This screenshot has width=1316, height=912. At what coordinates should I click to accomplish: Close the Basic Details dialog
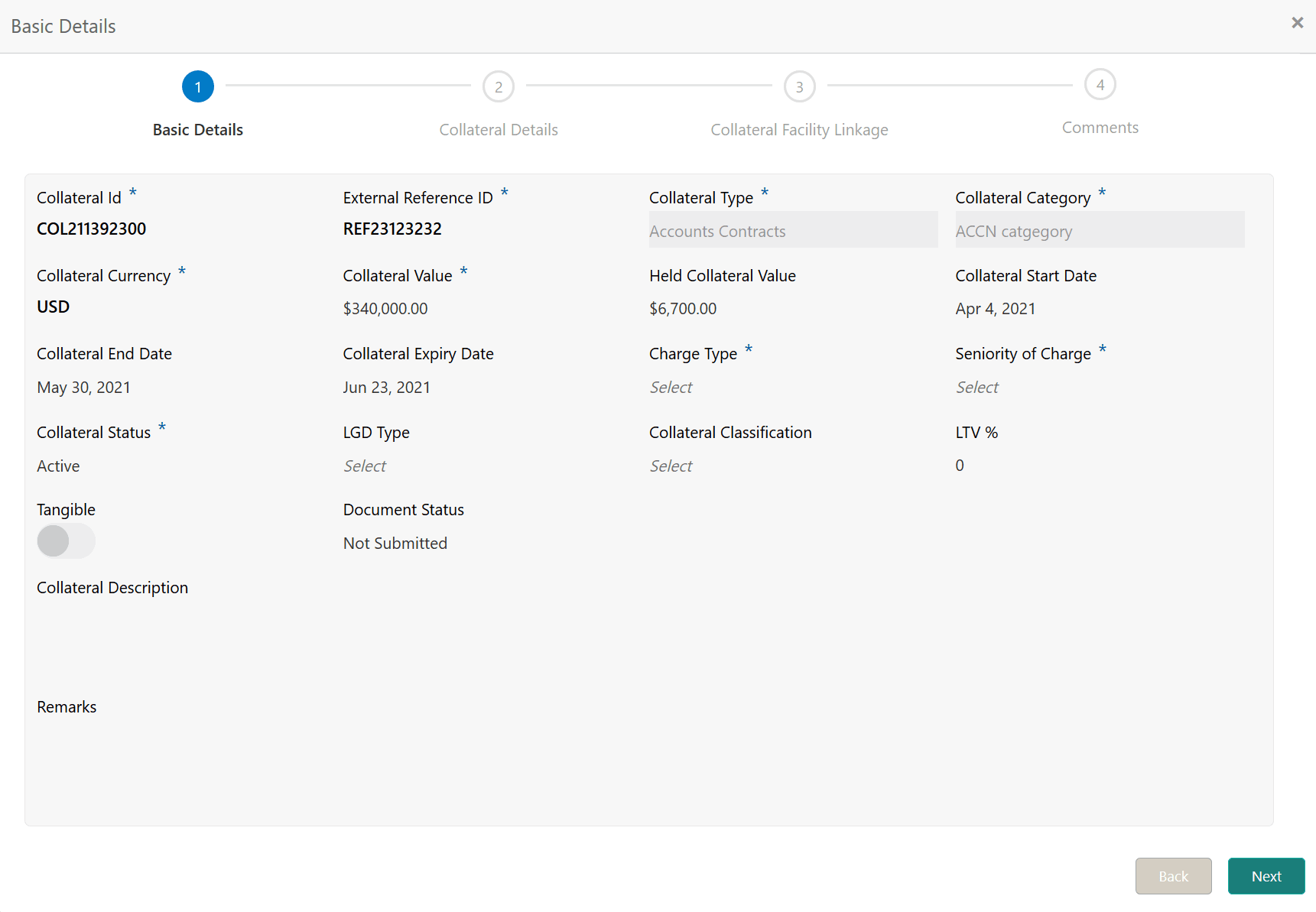click(1297, 23)
